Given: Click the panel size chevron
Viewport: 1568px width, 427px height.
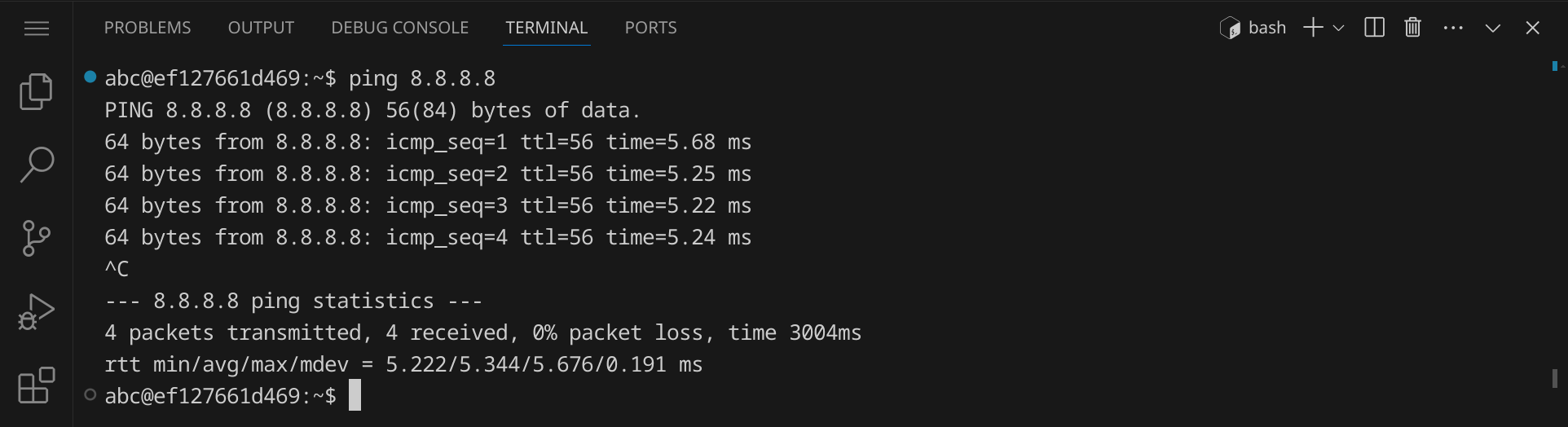Looking at the screenshot, I should coord(1493,28).
